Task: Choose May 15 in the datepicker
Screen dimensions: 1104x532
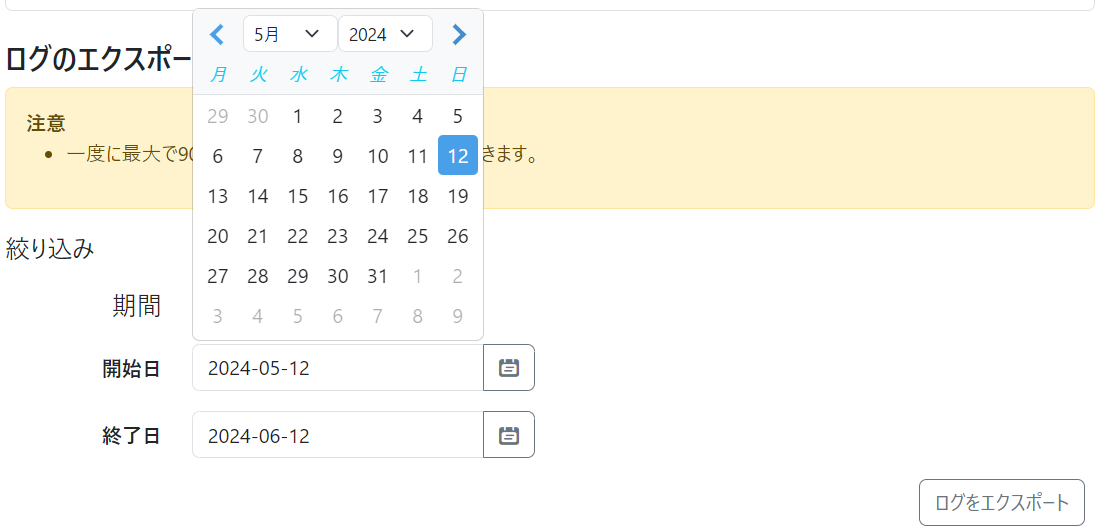Action: click(x=298, y=196)
